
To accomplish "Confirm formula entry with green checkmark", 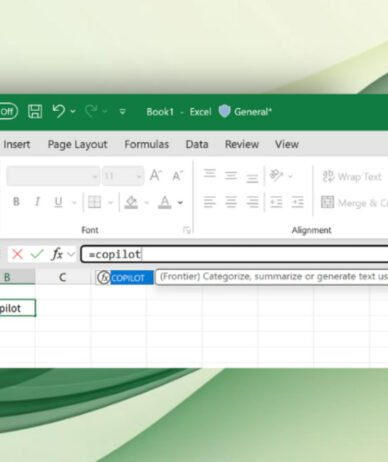I will (x=37, y=254).
